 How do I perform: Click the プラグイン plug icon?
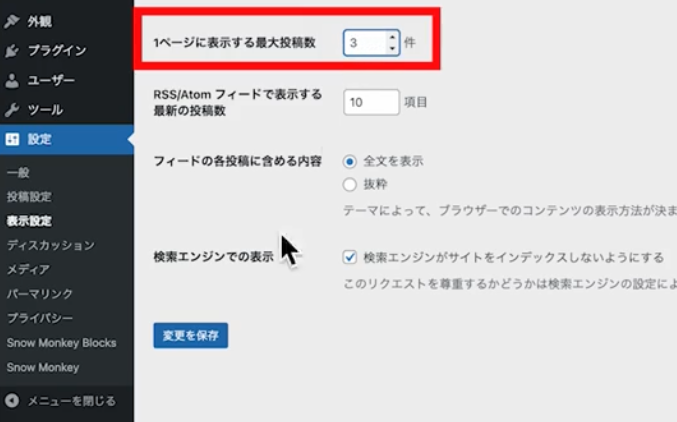[11, 51]
